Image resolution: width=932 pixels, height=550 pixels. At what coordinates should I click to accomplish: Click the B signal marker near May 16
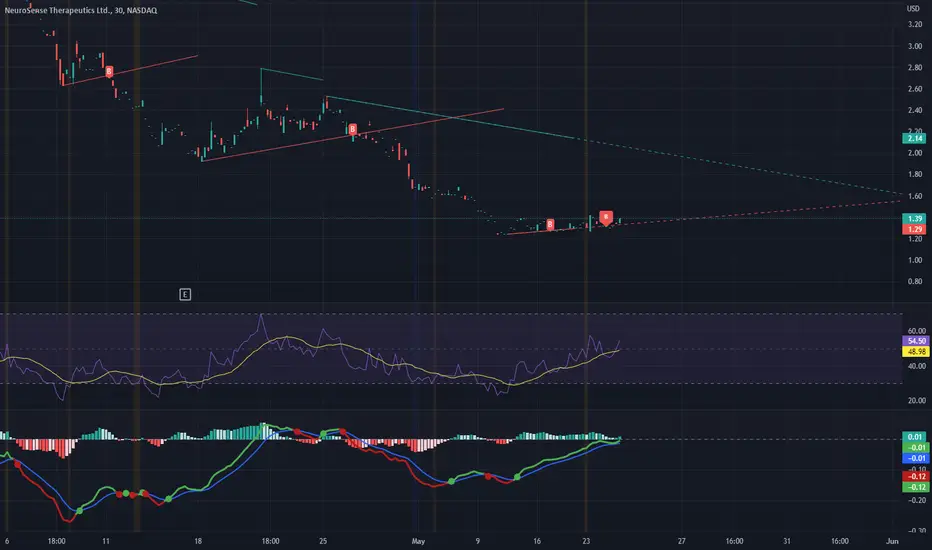(550, 224)
